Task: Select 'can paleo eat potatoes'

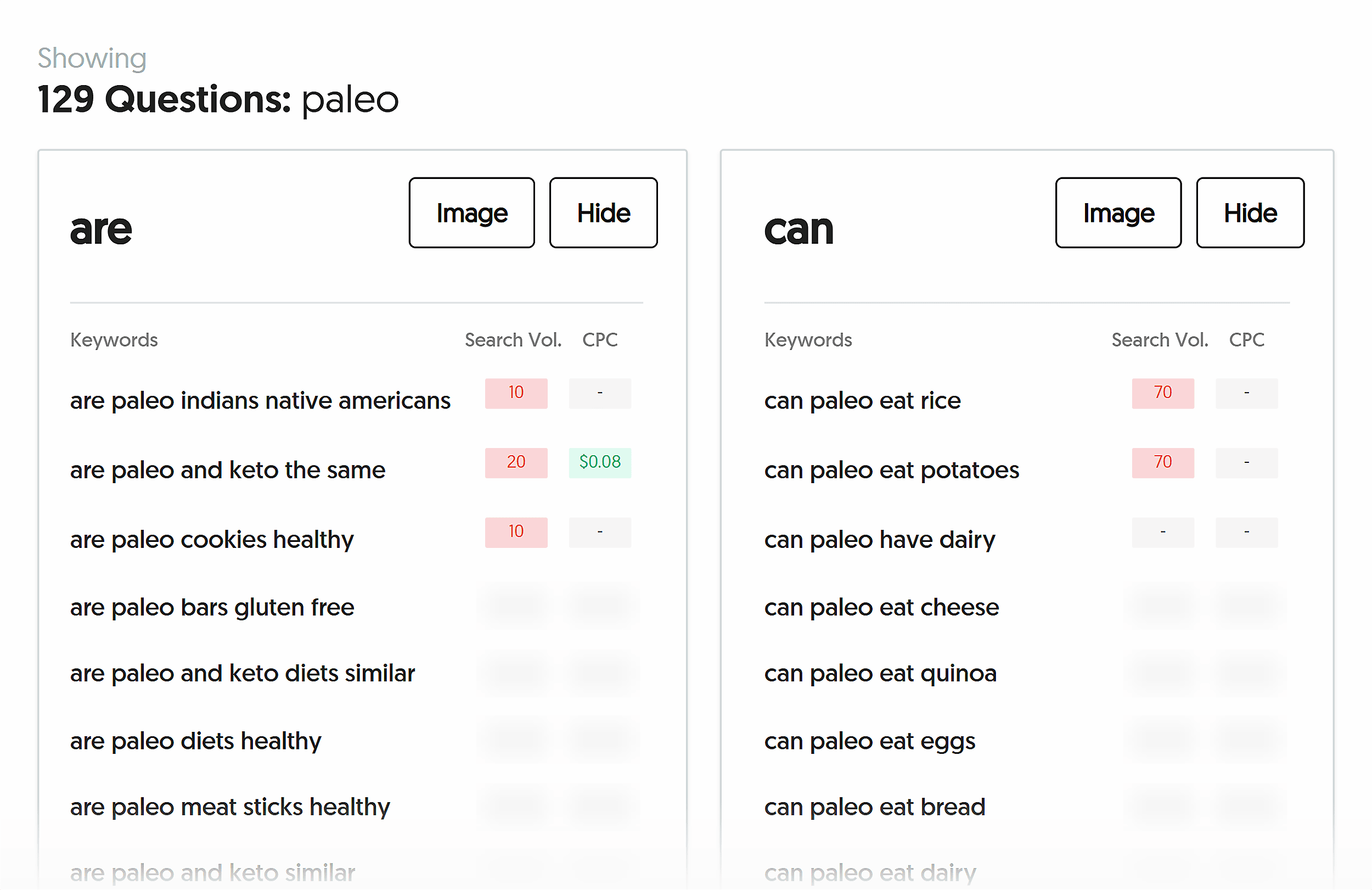Action: (891, 469)
